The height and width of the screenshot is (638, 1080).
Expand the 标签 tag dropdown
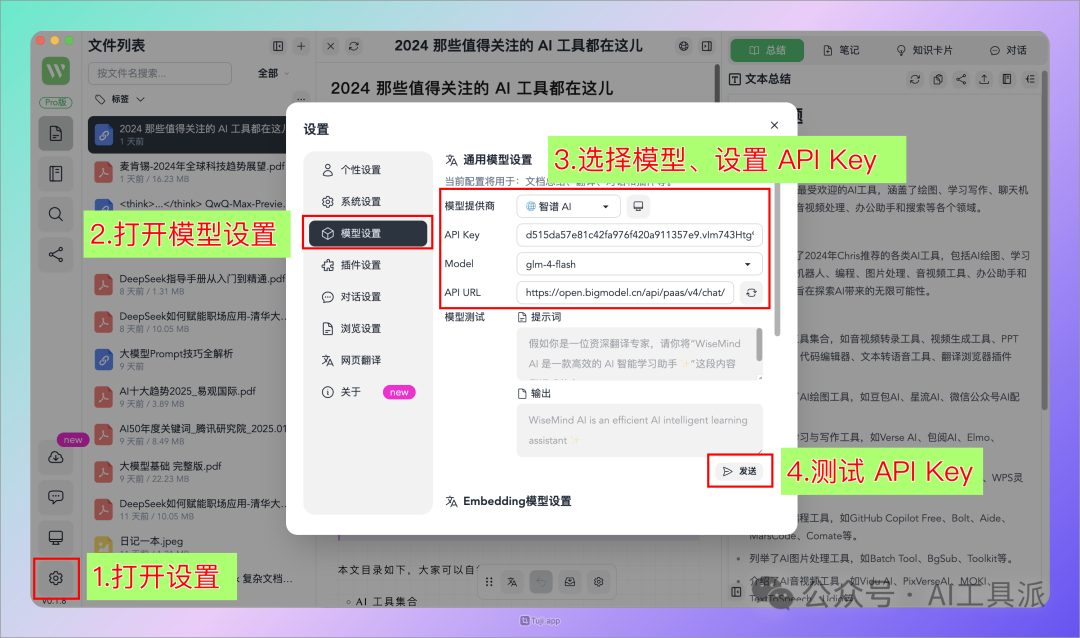click(x=119, y=99)
